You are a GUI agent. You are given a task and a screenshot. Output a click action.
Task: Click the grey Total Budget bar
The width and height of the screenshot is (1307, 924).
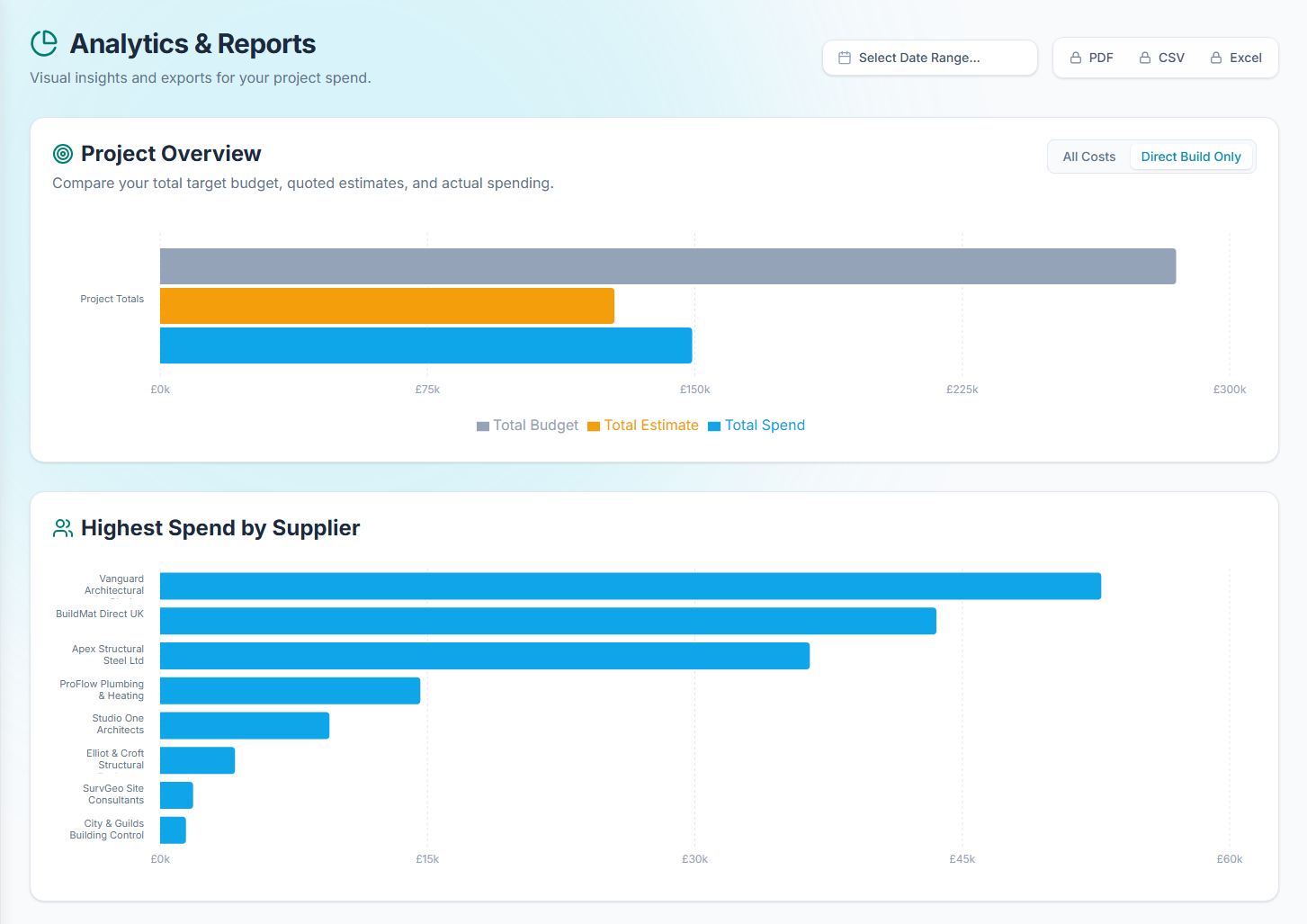point(668,266)
